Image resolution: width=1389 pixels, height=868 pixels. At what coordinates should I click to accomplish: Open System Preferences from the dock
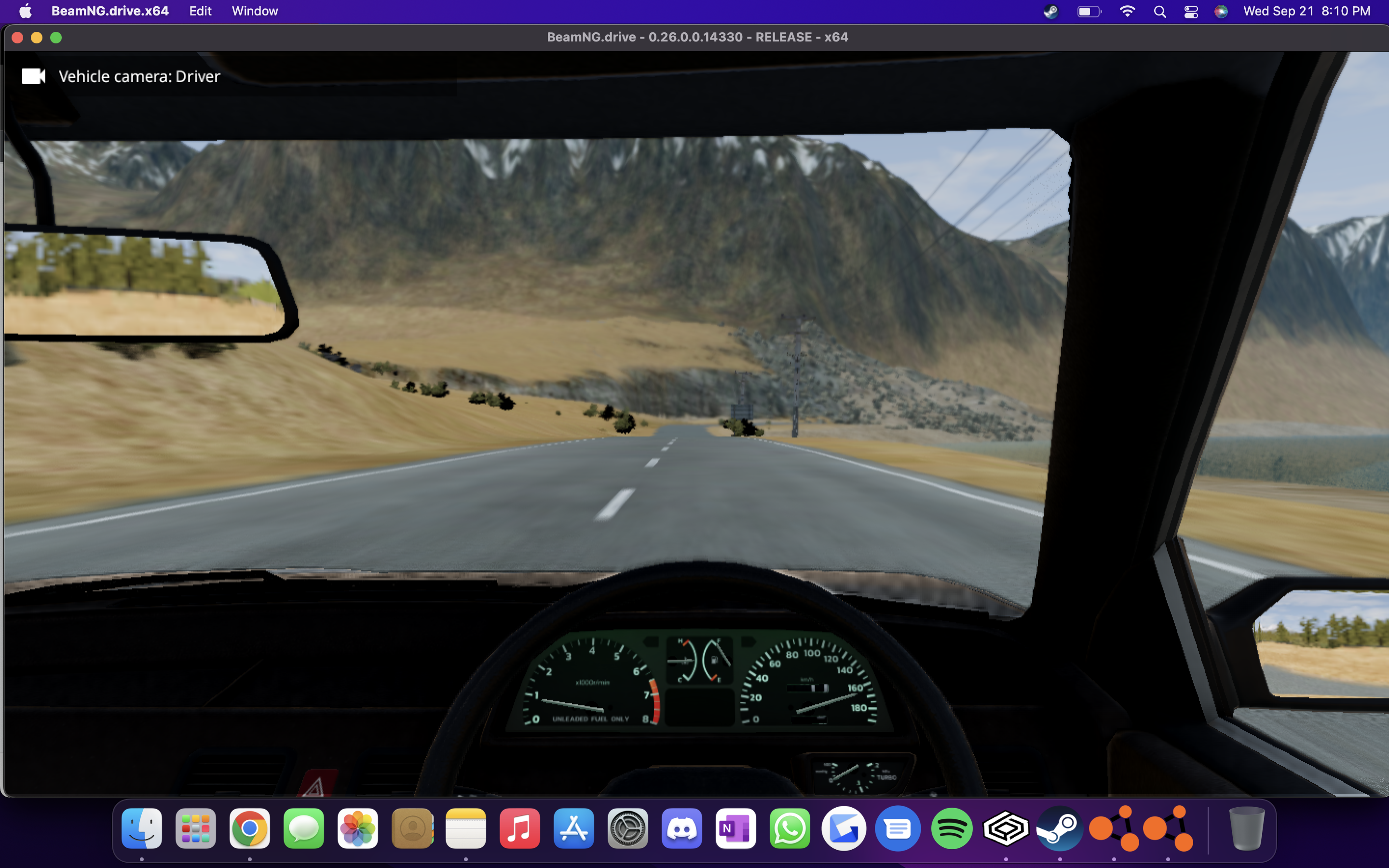coord(627,828)
